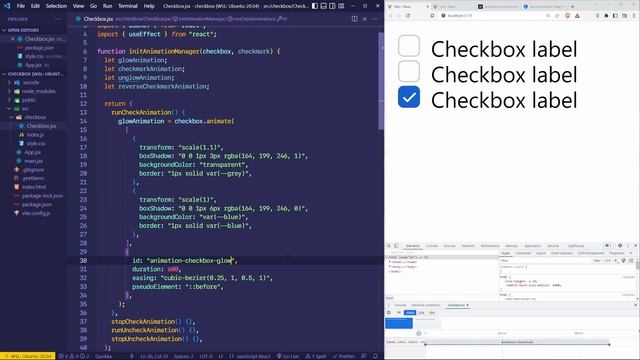Toggle device toolbar in DevTools
Viewport: 640px width, 360px height.
pos(396,246)
